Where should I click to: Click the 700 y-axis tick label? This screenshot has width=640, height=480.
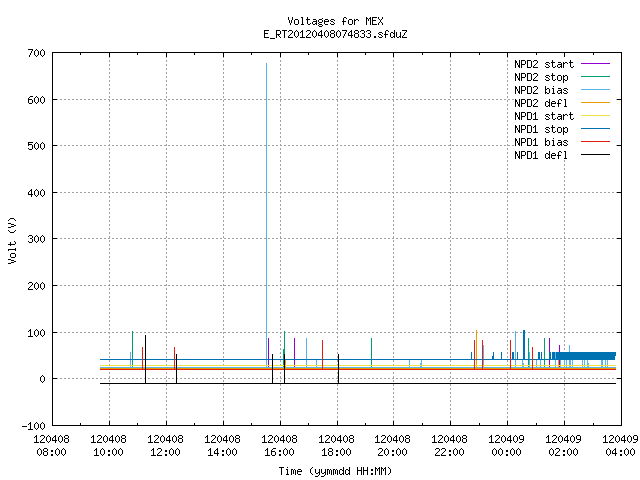[36, 53]
